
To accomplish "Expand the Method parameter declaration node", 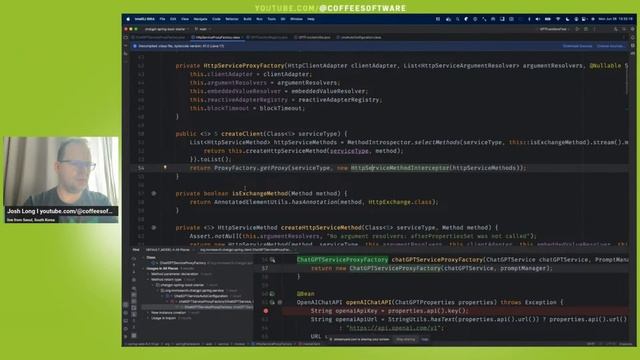I will pos(148,274).
